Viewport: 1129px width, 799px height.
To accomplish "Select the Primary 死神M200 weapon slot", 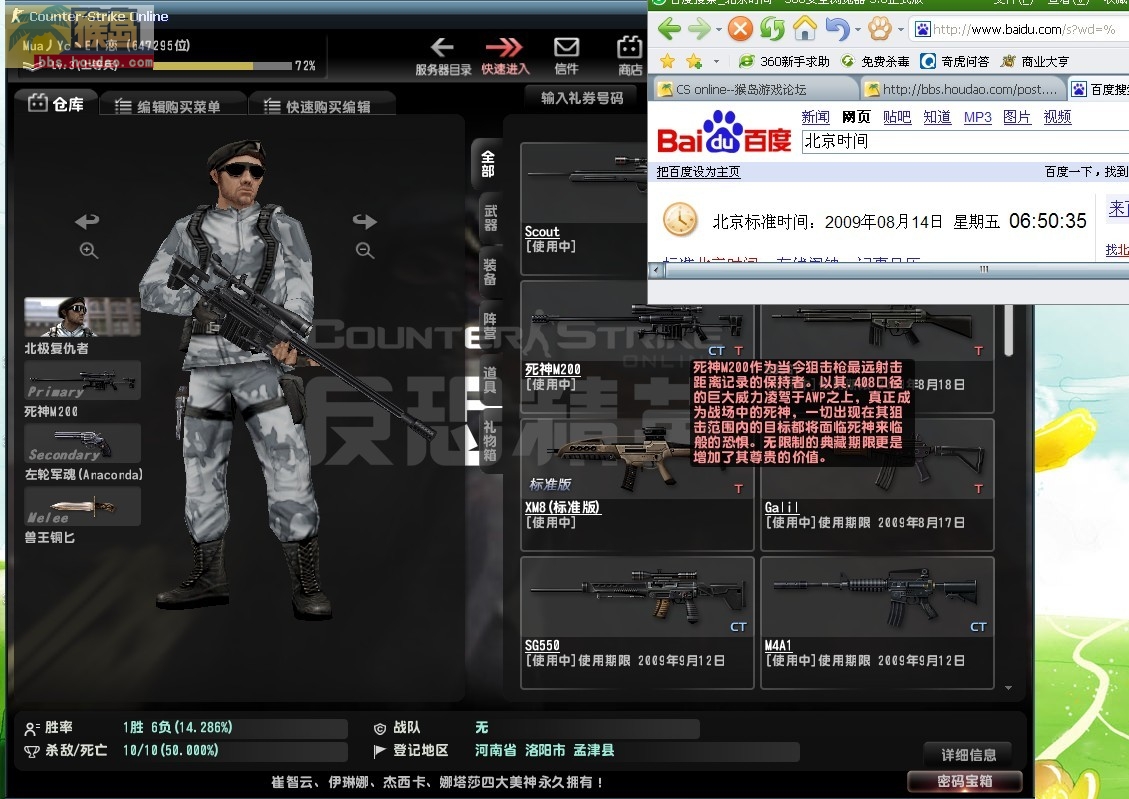I will [x=82, y=381].
